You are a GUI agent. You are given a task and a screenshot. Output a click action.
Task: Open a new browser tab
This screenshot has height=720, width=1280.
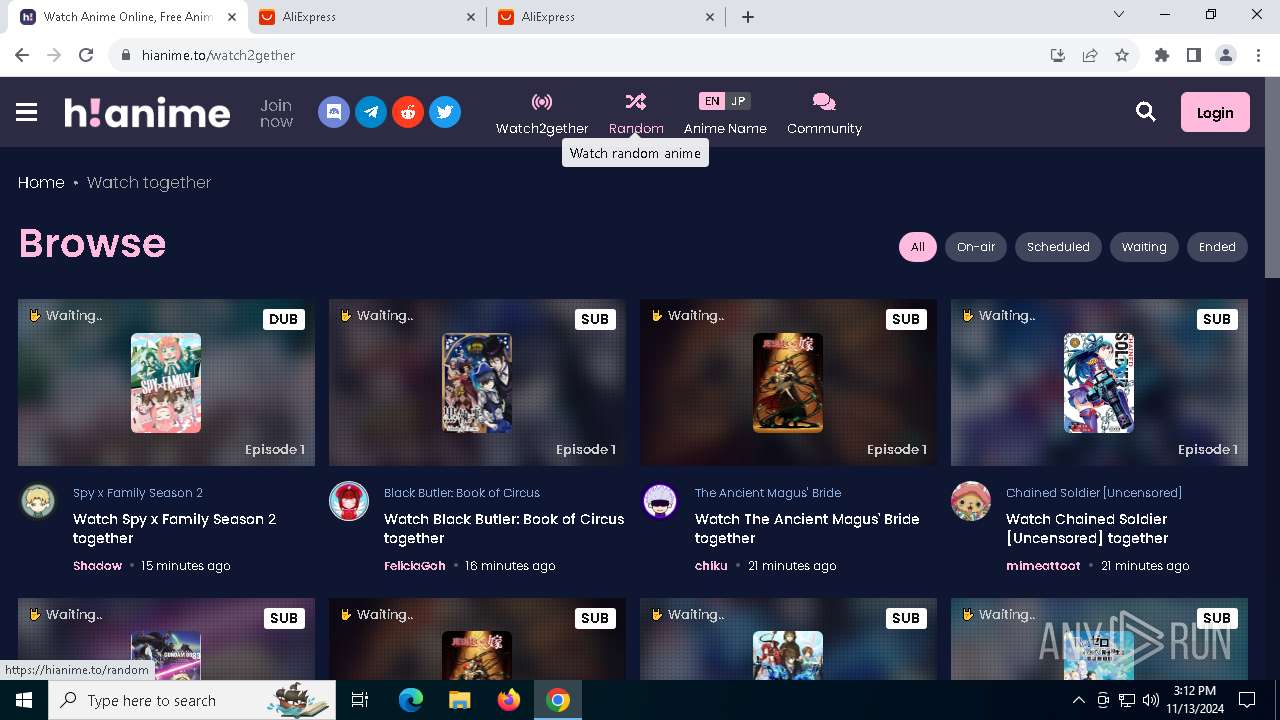tap(748, 17)
